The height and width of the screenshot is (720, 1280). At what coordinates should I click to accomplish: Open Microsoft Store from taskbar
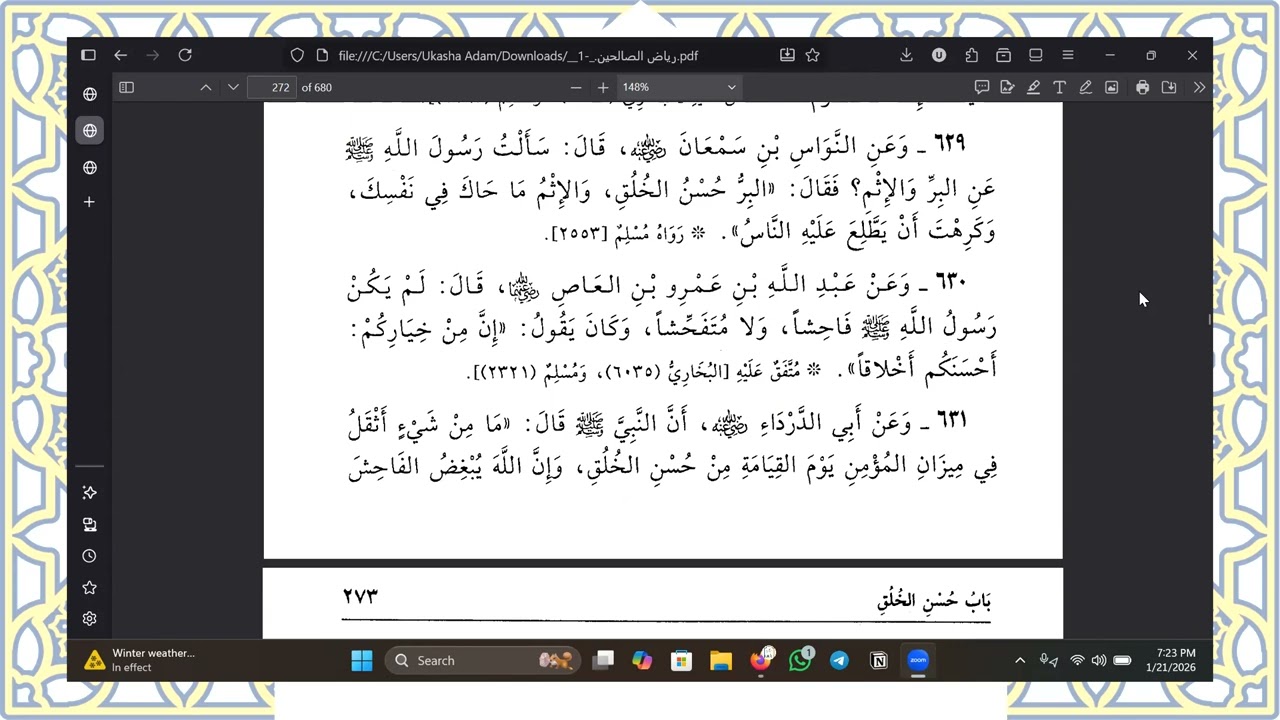pos(681,660)
